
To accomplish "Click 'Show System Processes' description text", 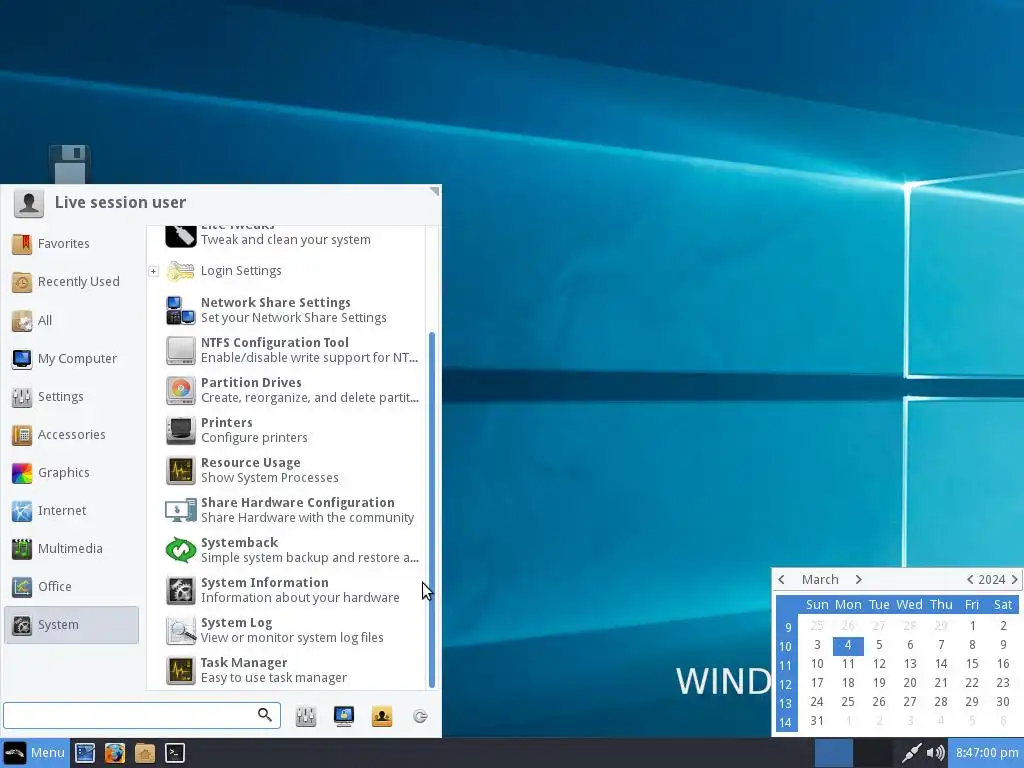I will click(270, 477).
